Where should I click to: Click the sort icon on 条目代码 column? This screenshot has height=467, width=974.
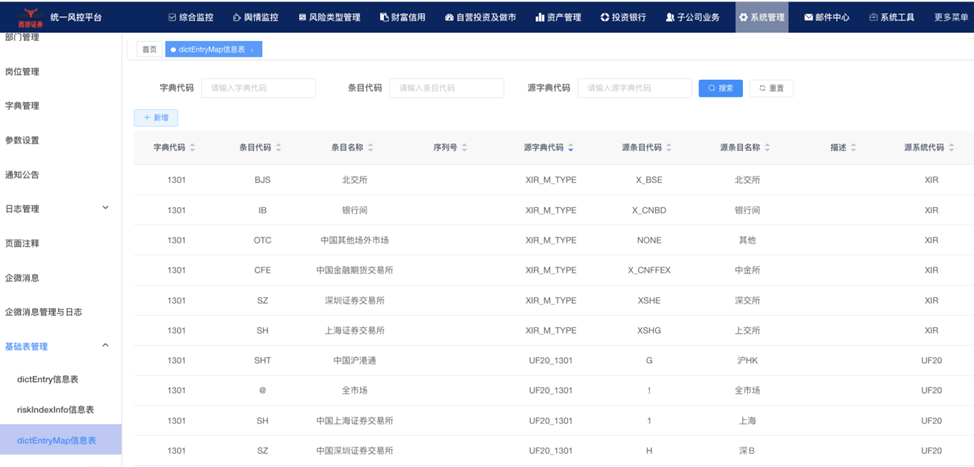coord(279,148)
